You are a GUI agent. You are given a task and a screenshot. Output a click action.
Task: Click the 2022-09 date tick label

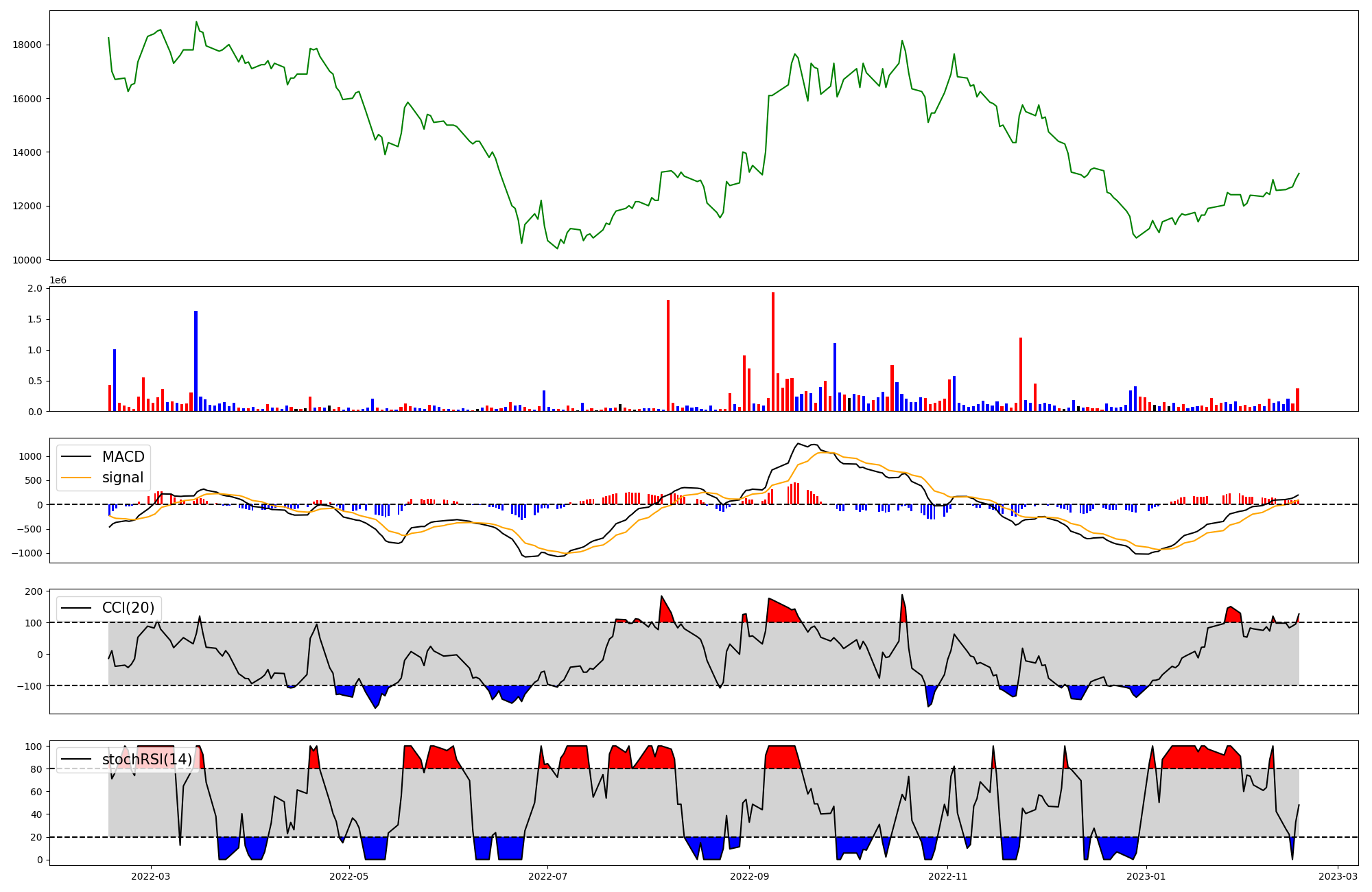coord(749,876)
